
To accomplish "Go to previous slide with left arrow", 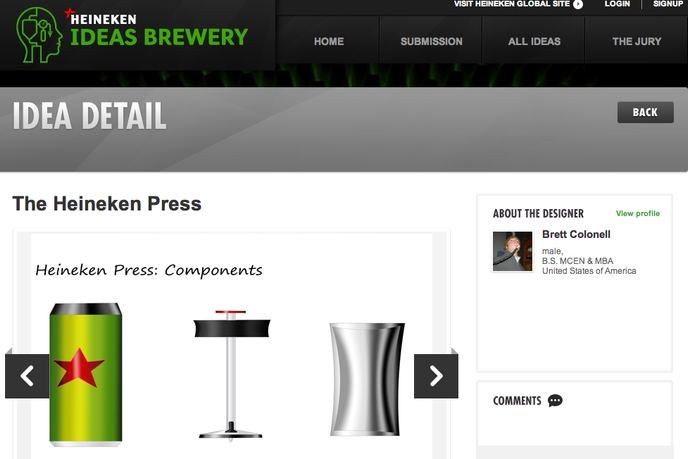I will click(x=27, y=376).
